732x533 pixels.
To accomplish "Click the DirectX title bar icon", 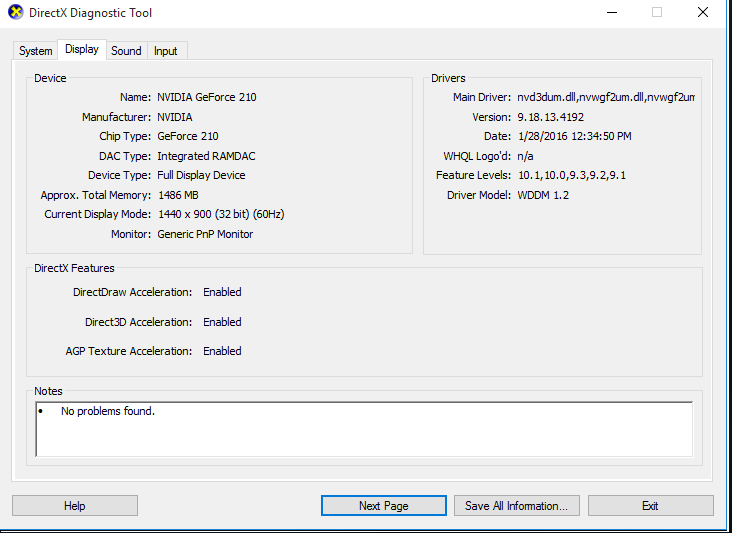I will coord(15,12).
